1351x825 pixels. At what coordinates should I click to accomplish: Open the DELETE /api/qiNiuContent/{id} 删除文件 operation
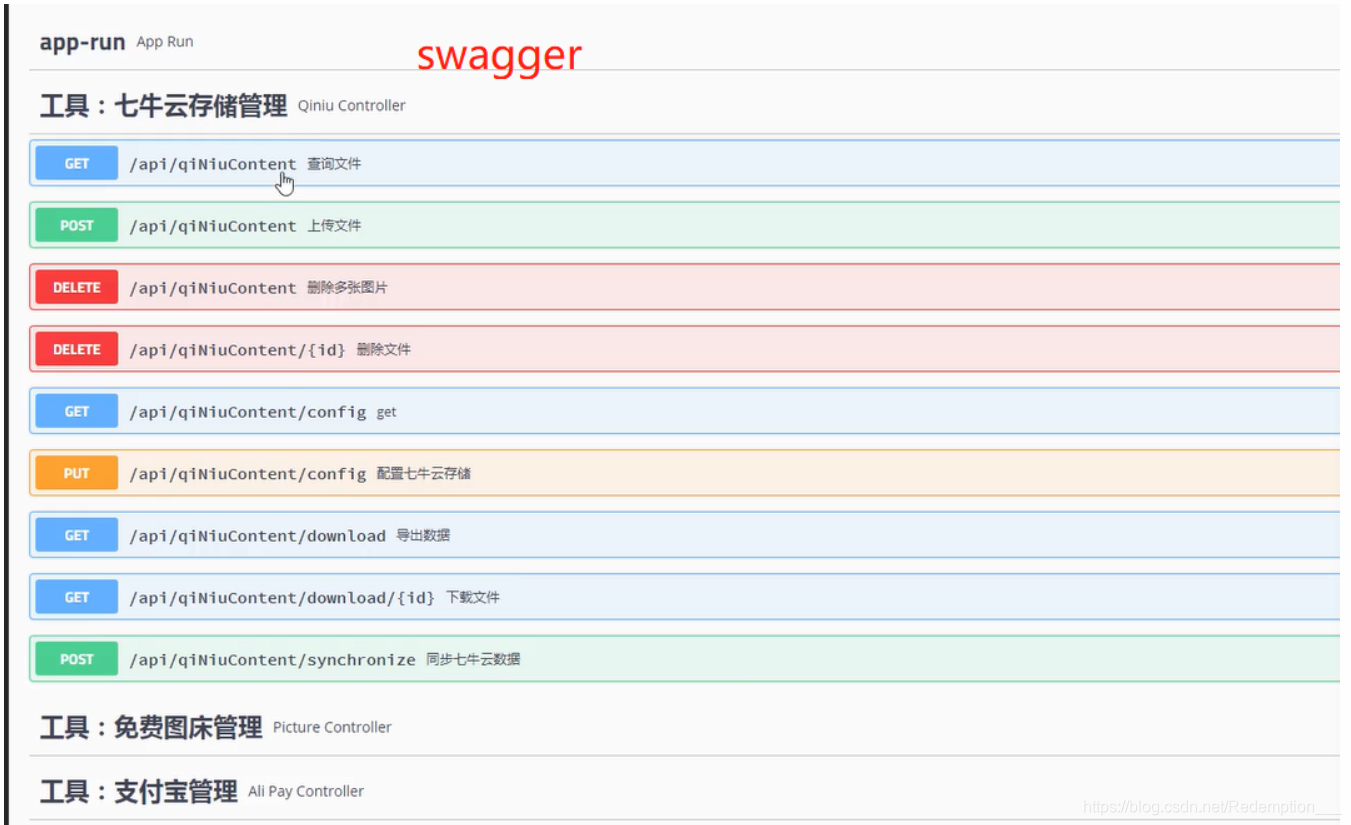point(685,349)
